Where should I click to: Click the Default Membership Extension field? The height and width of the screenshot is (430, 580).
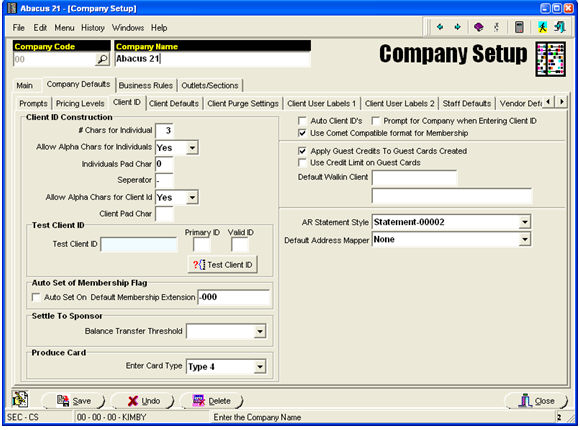[234, 297]
